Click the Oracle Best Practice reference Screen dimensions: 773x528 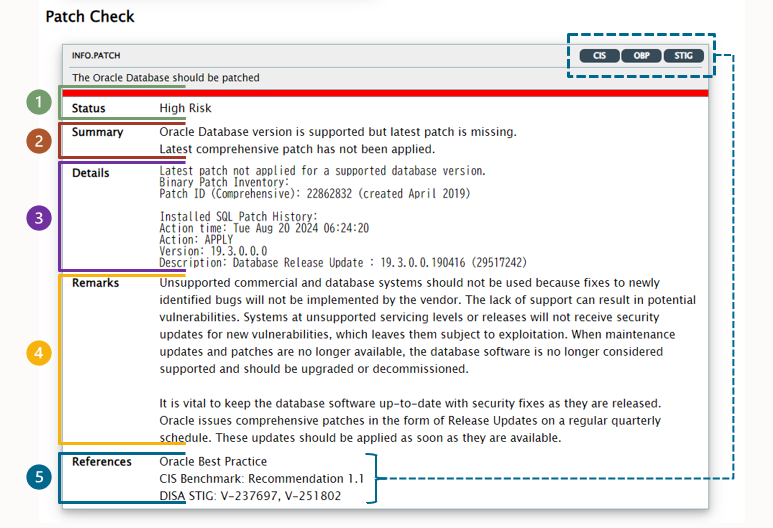coord(213,462)
